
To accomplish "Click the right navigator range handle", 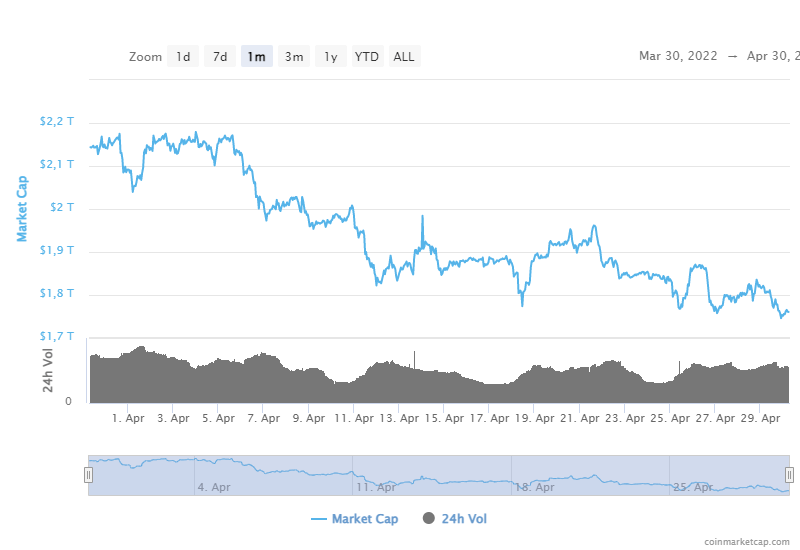I will [789, 475].
